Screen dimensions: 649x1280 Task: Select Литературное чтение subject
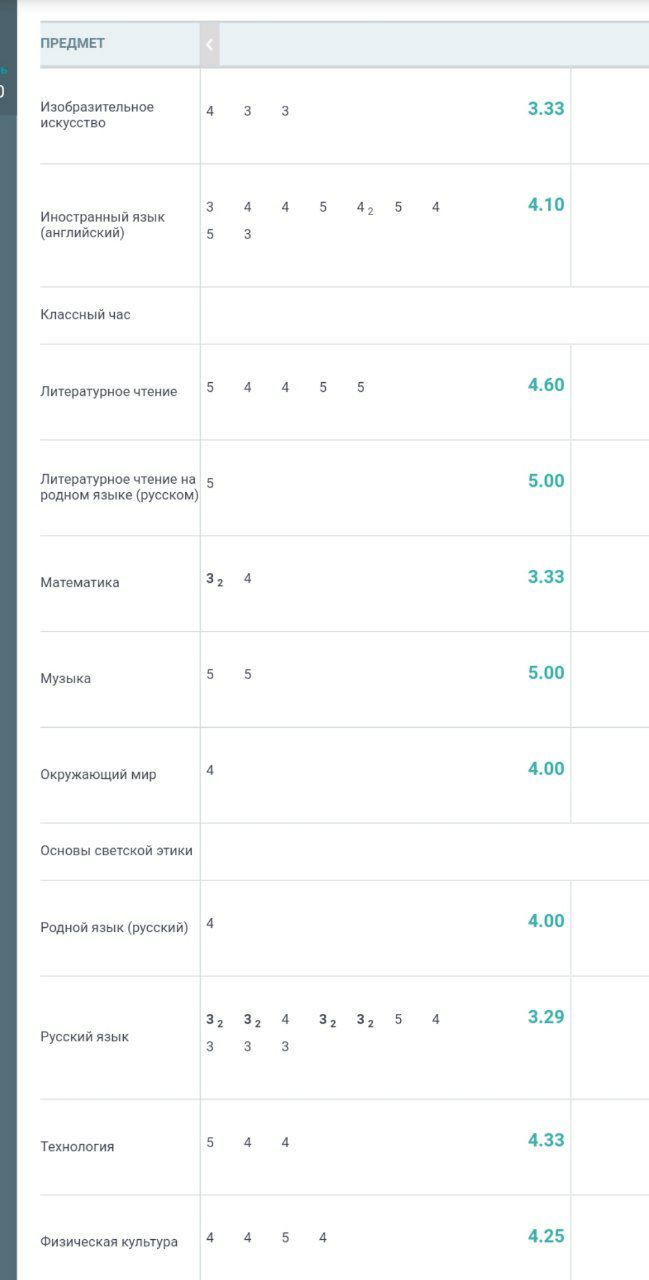(109, 391)
